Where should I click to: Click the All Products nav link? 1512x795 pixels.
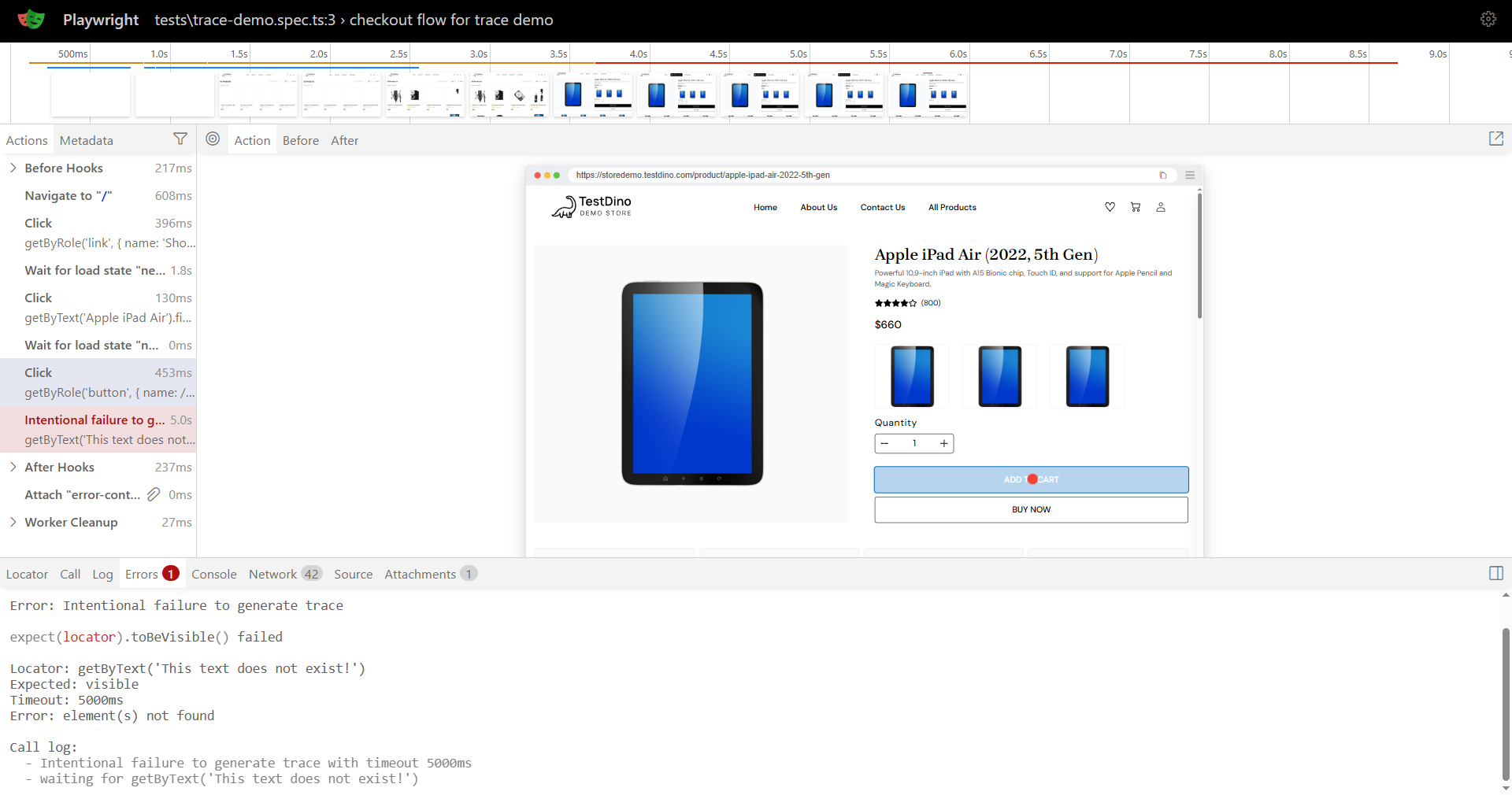coord(951,208)
